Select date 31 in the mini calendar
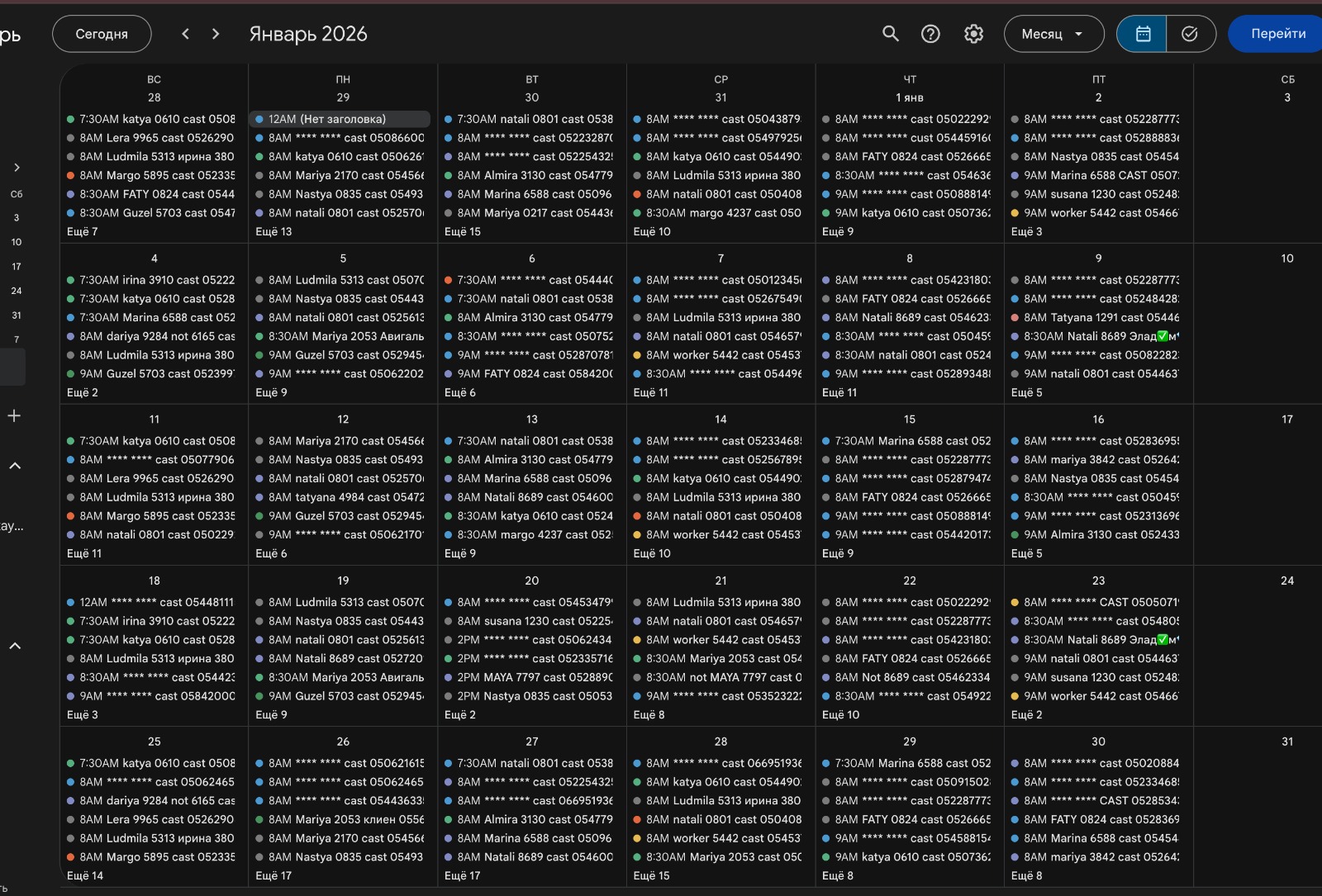This screenshot has height=896, width=1322. (16, 315)
